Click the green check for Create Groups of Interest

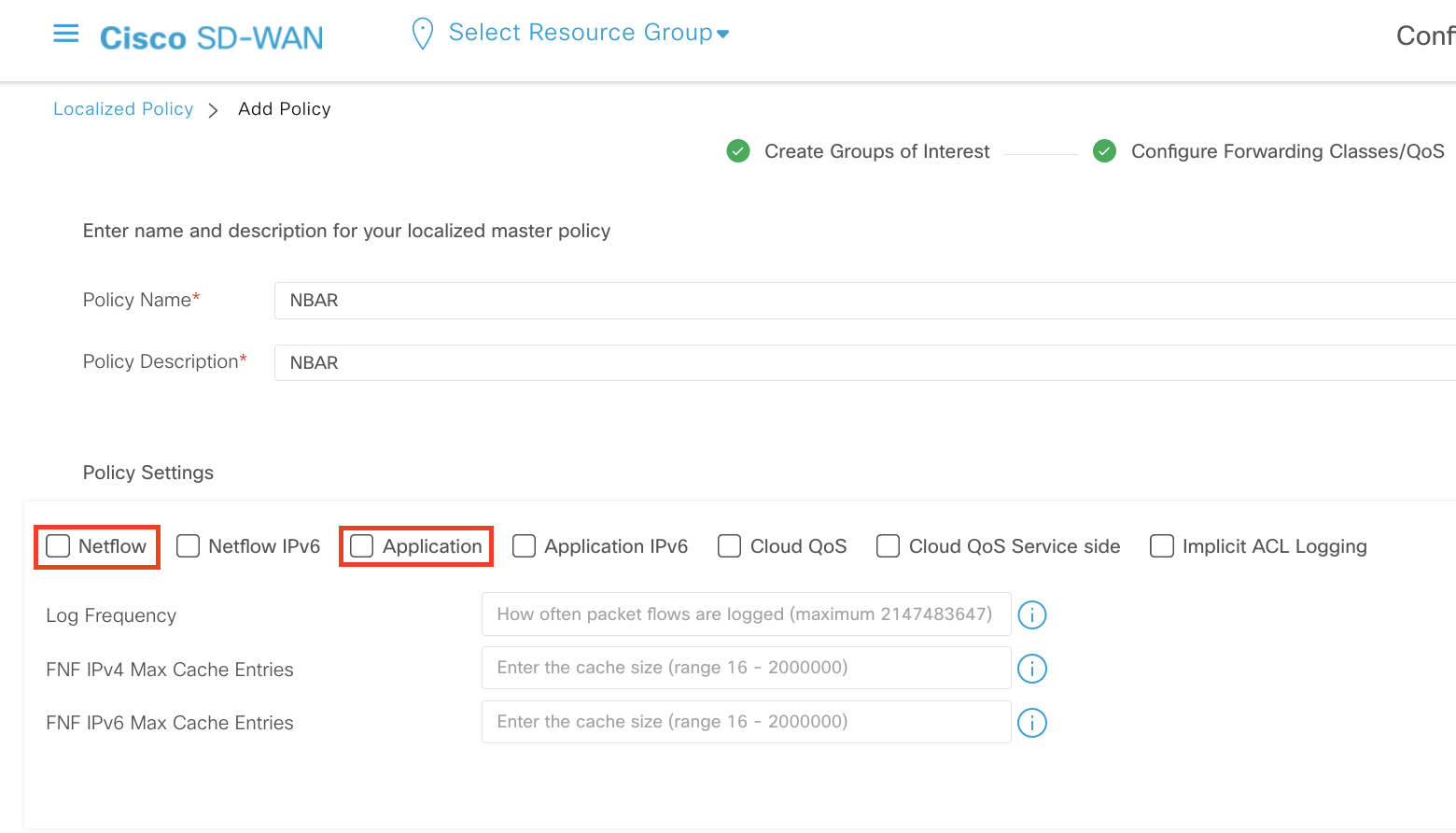click(737, 150)
